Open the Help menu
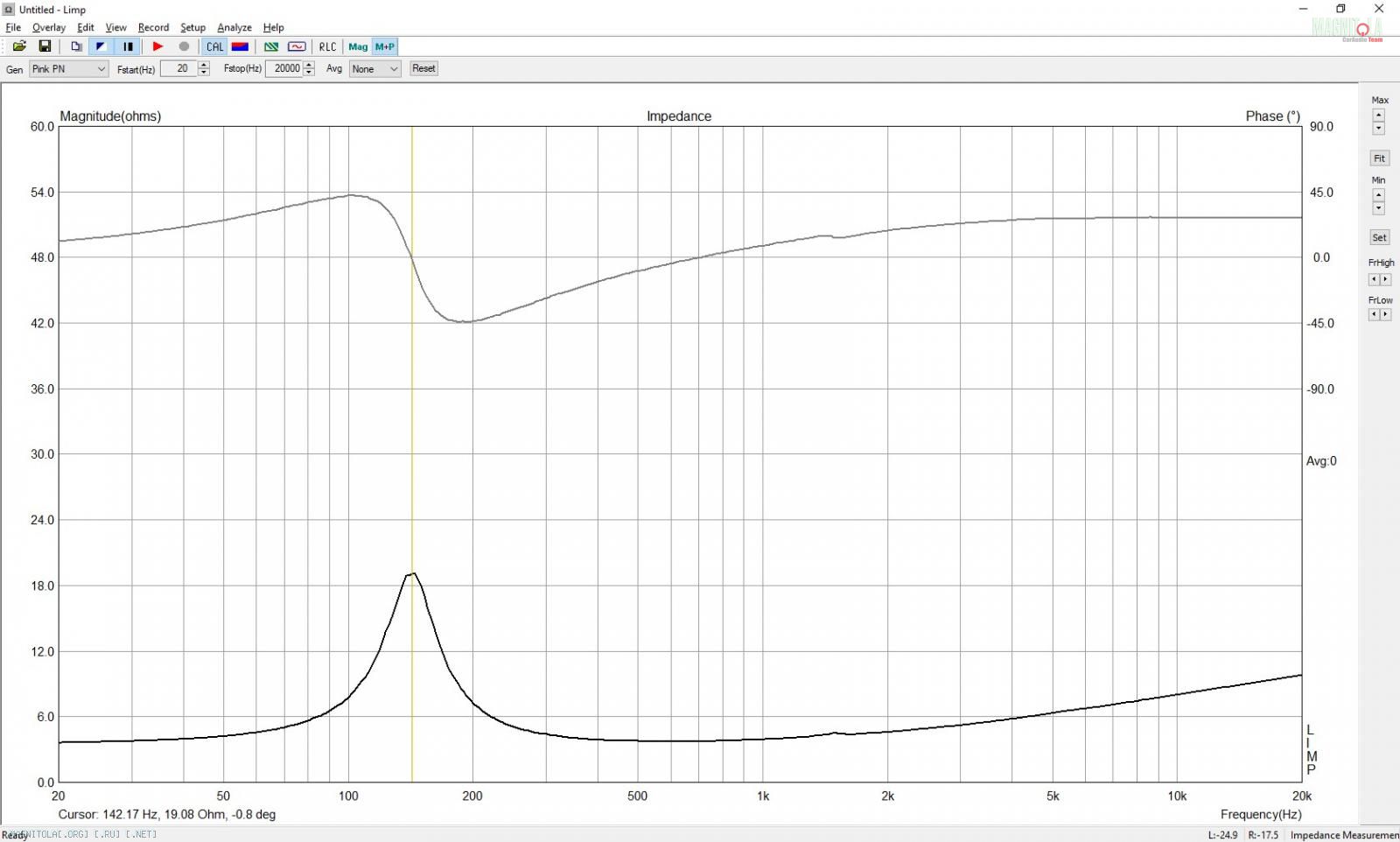 pyautogui.click(x=273, y=27)
